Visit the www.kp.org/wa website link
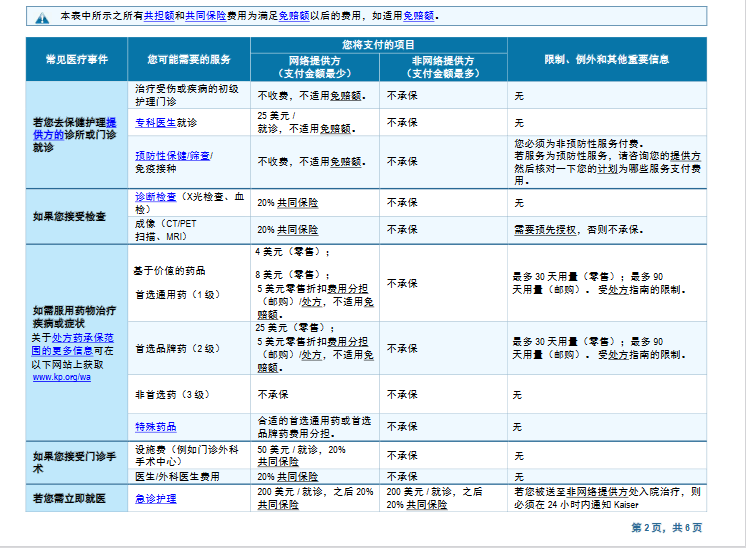746x548 pixels. pyautogui.click(x=61, y=377)
